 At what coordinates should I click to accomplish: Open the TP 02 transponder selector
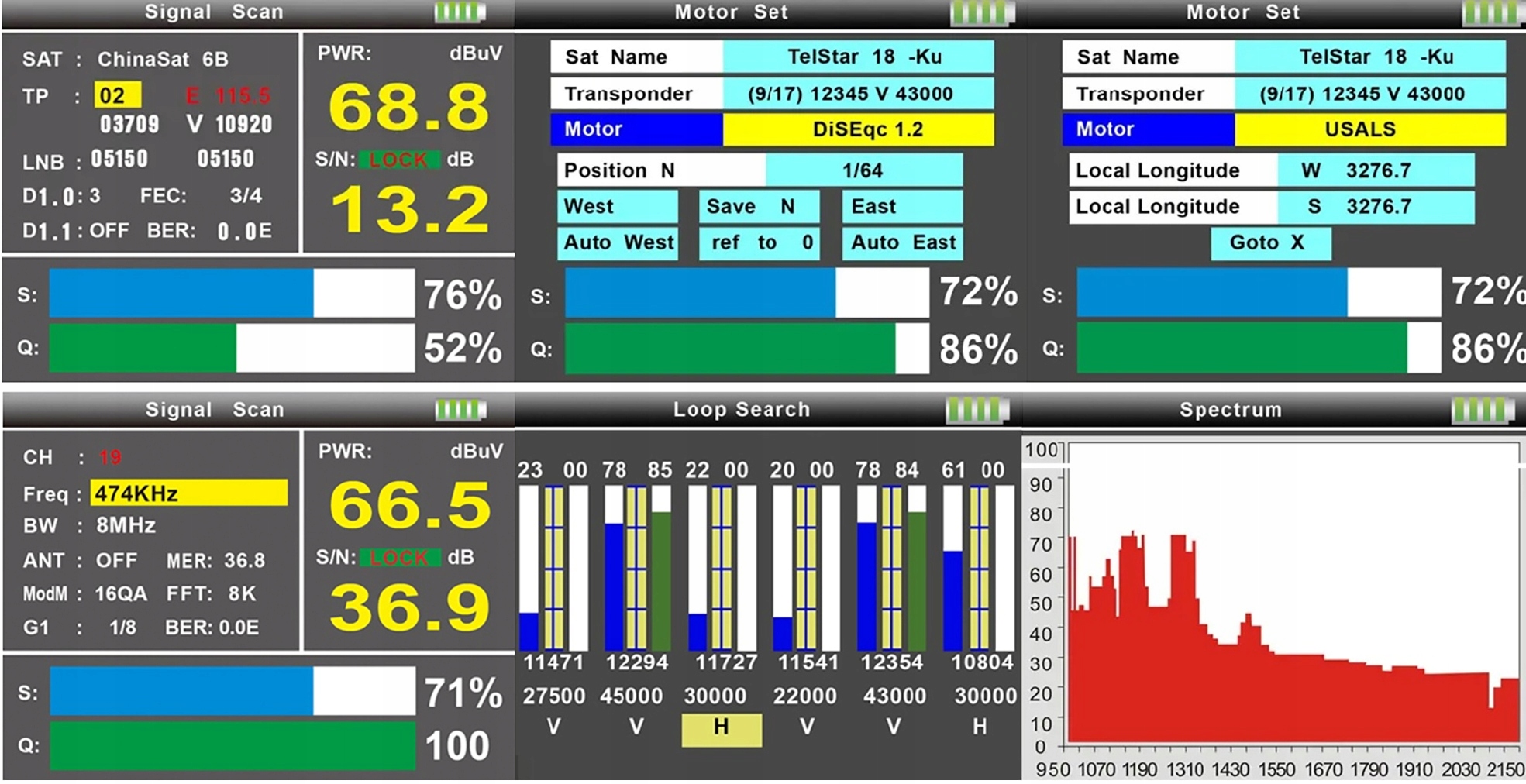118,95
